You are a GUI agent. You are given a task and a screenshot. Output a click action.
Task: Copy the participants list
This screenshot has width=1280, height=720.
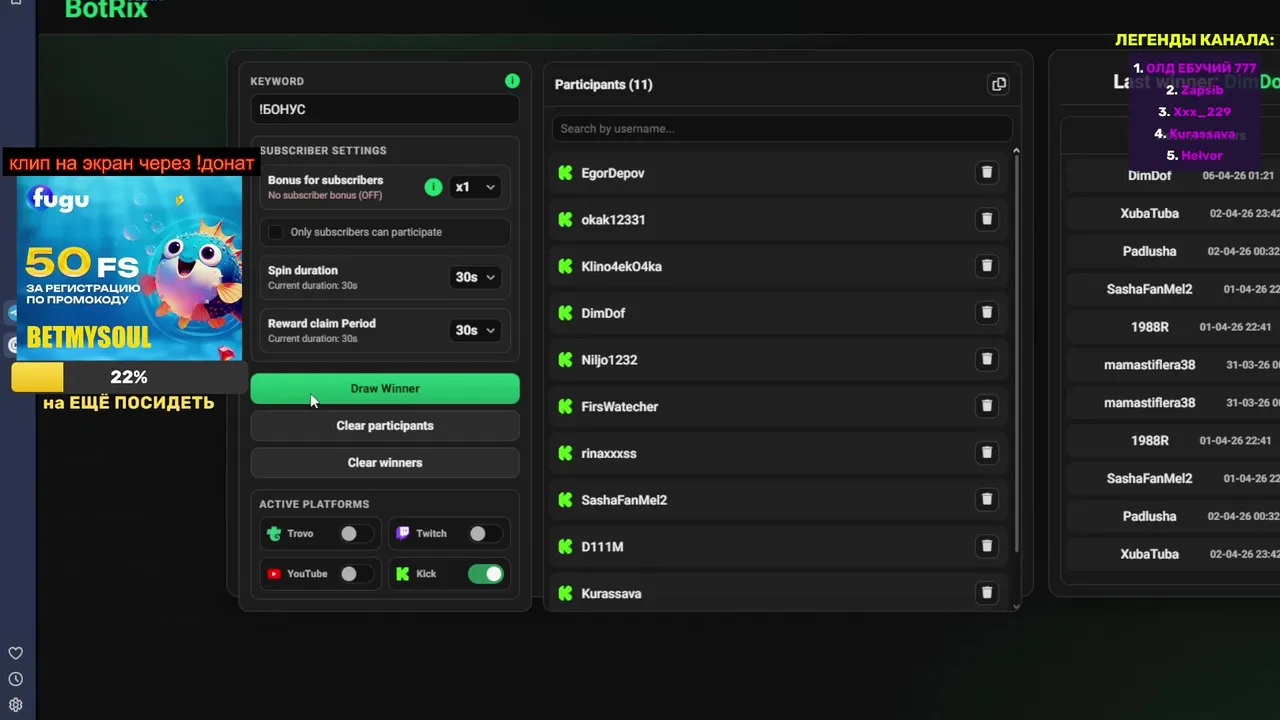(998, 85)
